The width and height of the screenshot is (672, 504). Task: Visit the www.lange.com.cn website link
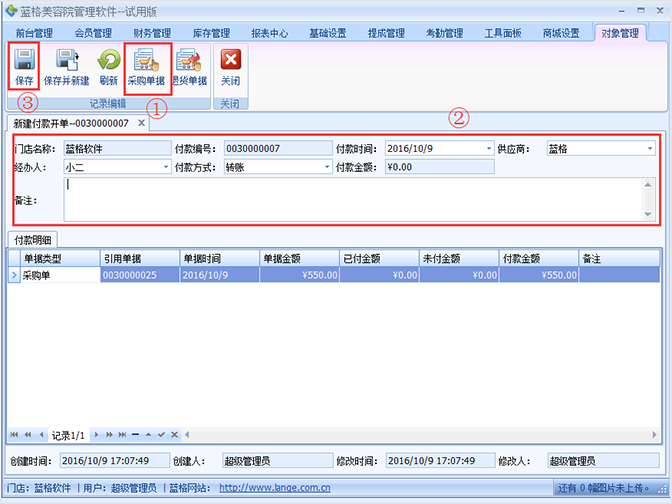pos(275,488)
